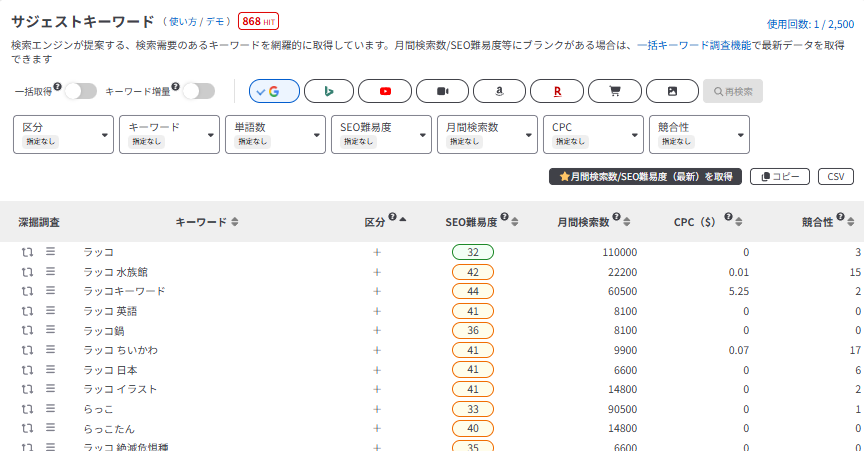The width and height of the screenshot is (864, 451).
Task: Open list menu icon for ラッコ 水族館
Action: (x=50, y=271)
